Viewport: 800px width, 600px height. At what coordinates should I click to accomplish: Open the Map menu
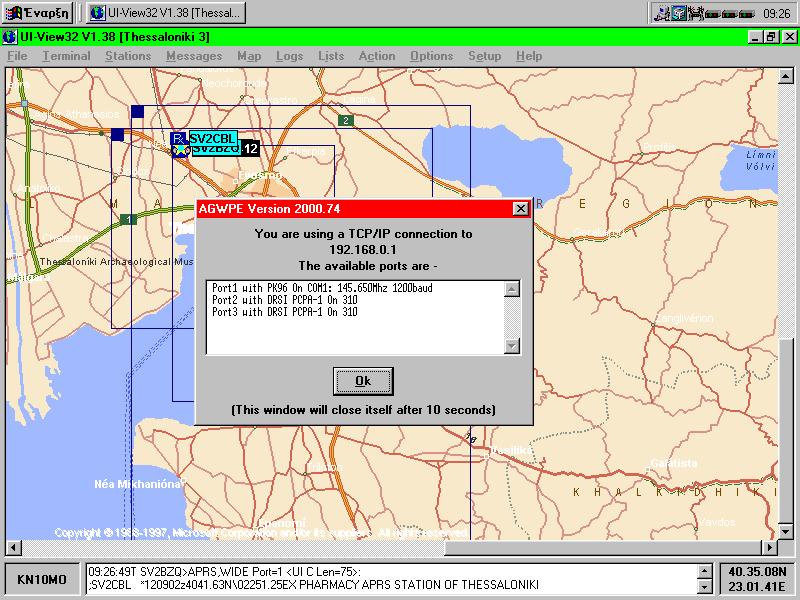tap(249, 56)
